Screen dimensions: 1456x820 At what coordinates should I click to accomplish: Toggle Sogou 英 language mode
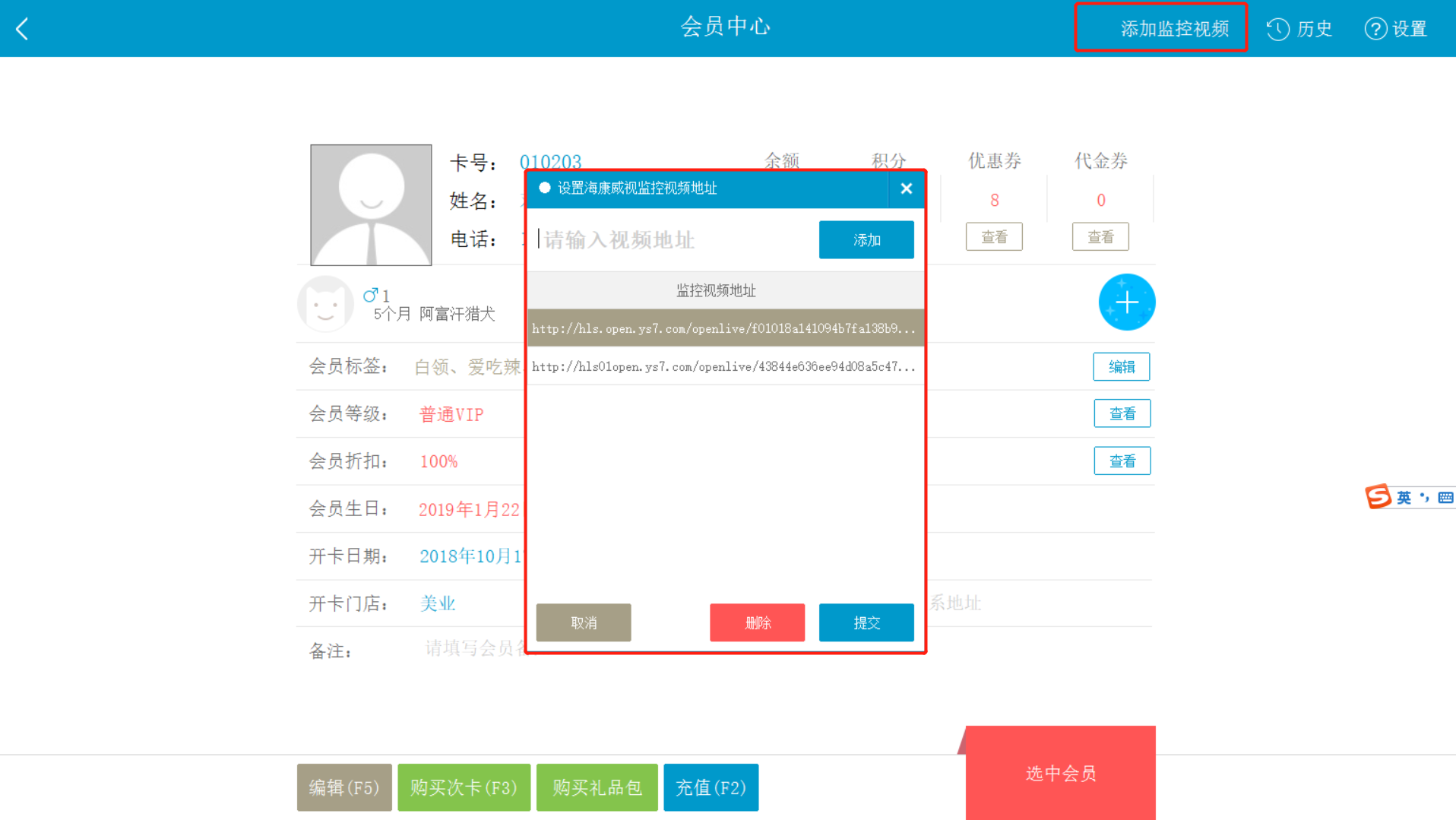1404,497
